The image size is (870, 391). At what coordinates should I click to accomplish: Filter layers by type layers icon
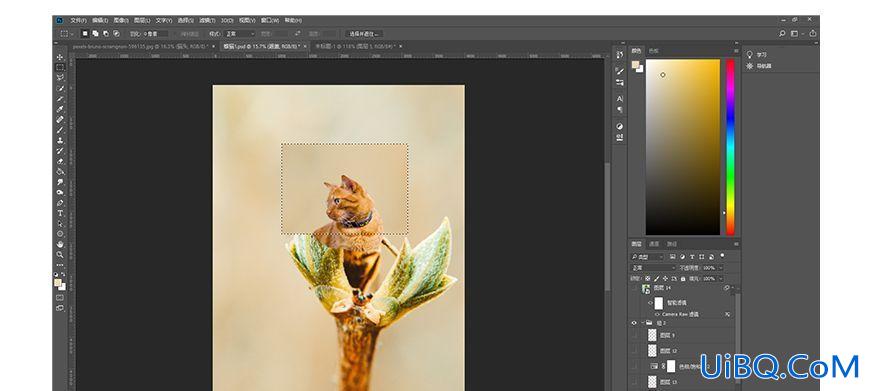click(691, 257)
